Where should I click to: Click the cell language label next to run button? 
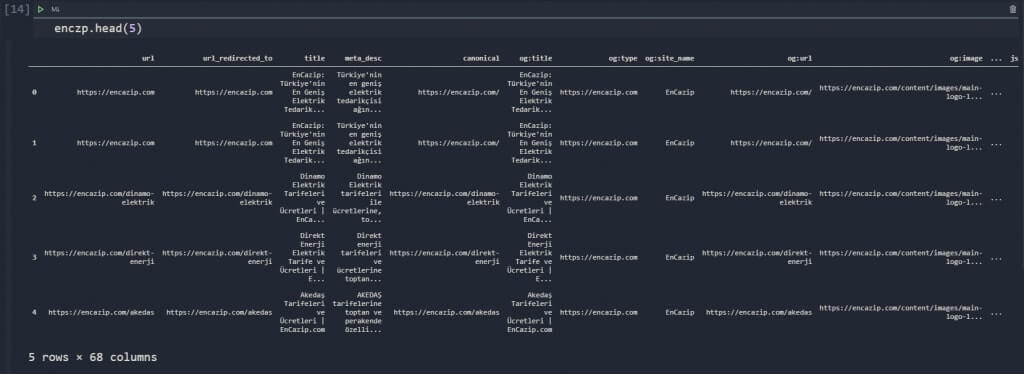click(x=55, y=10)
